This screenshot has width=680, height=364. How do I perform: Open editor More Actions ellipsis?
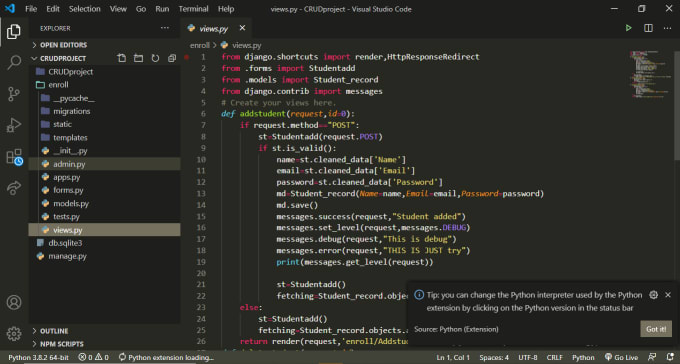(x=667, y=28)
